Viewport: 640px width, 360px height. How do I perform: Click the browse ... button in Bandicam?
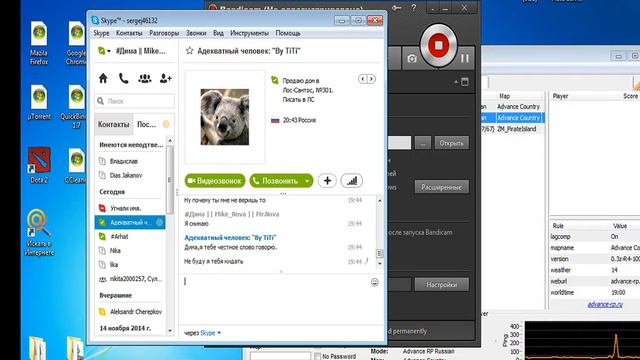click(x=423, y=143)
